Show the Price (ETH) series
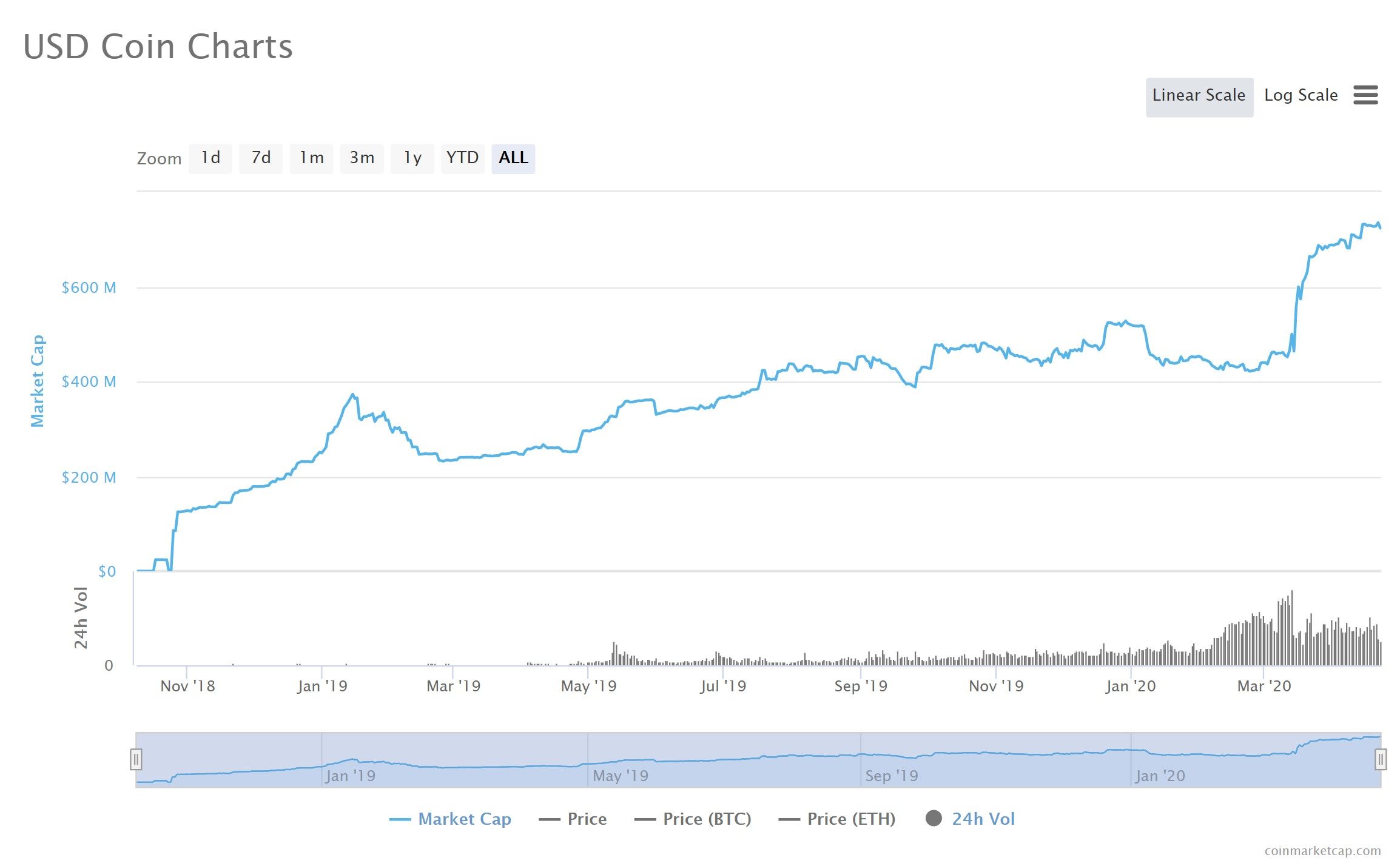 [850, 819]
